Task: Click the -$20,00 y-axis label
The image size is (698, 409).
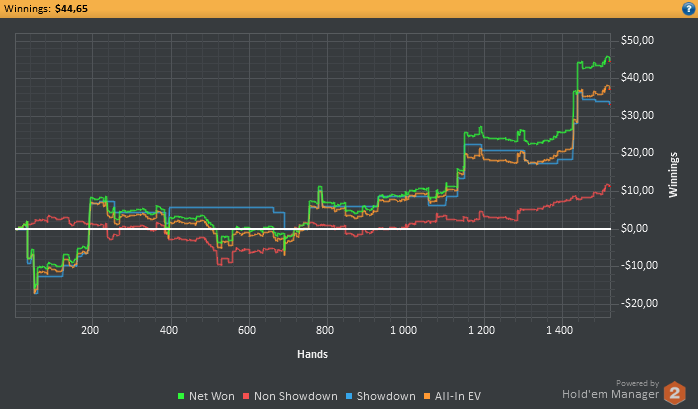Action: click(639, 304)
